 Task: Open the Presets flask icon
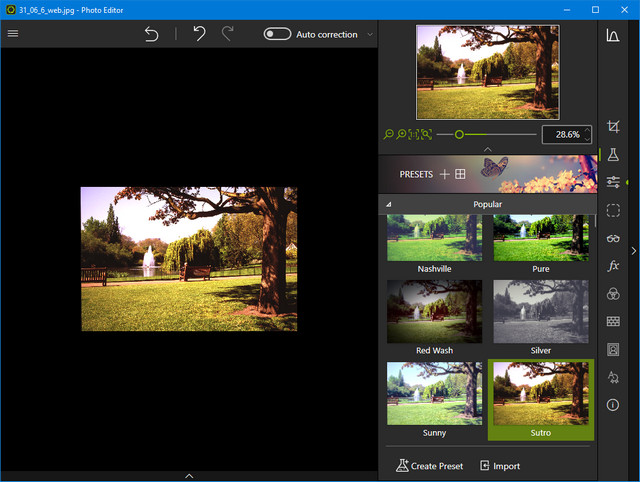[613, 155]
